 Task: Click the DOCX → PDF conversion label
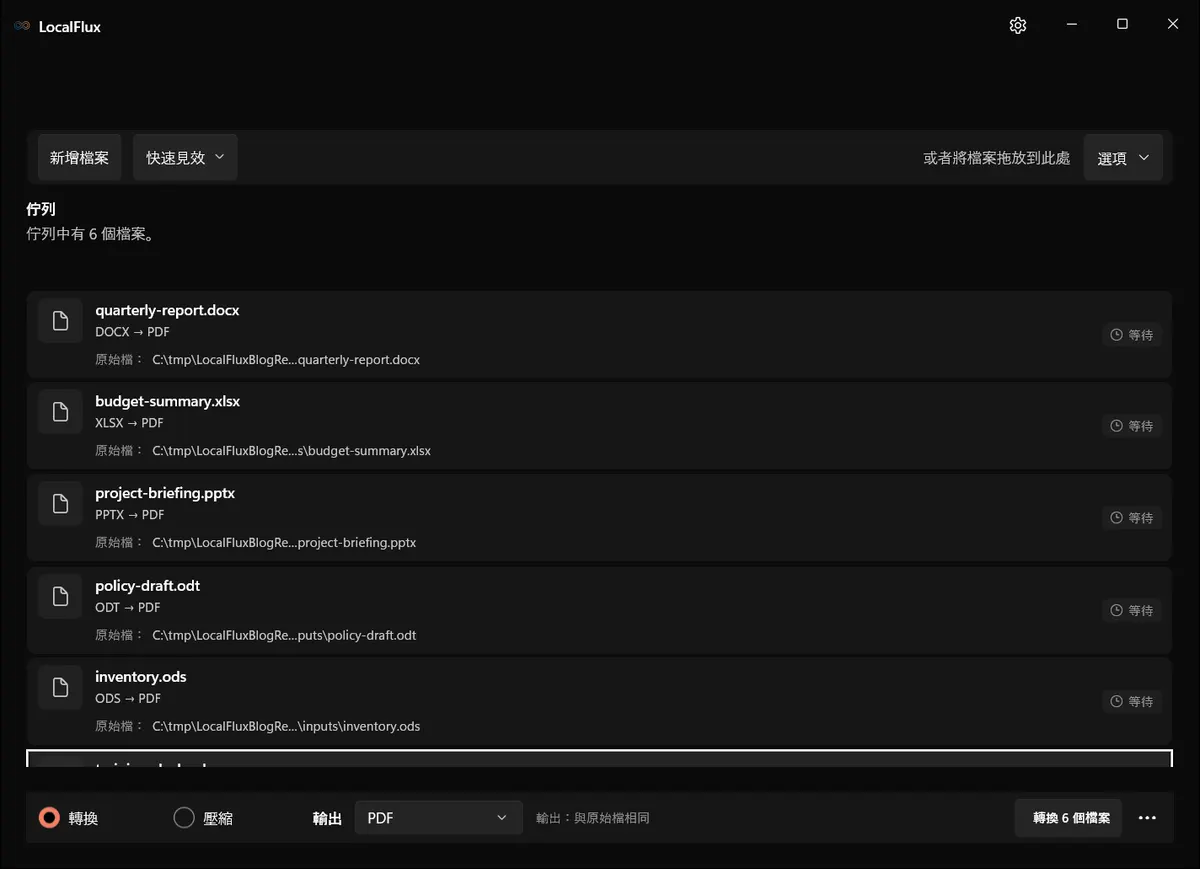133,332
